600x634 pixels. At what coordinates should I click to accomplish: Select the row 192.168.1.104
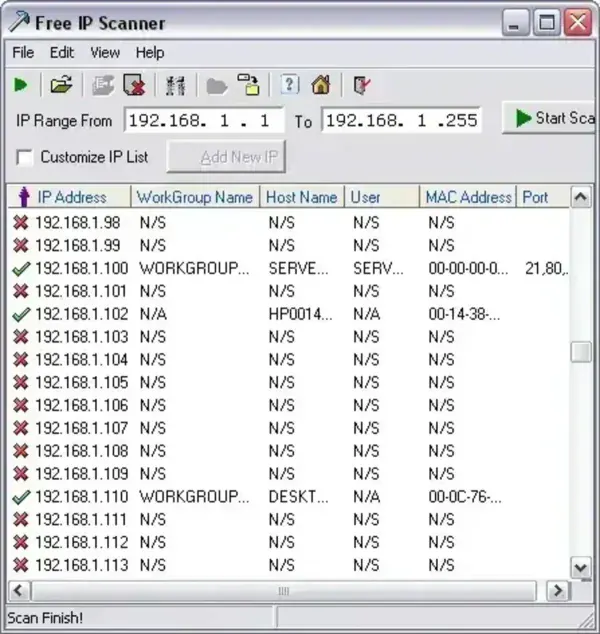pyautogui.click(x=289, y=359)
